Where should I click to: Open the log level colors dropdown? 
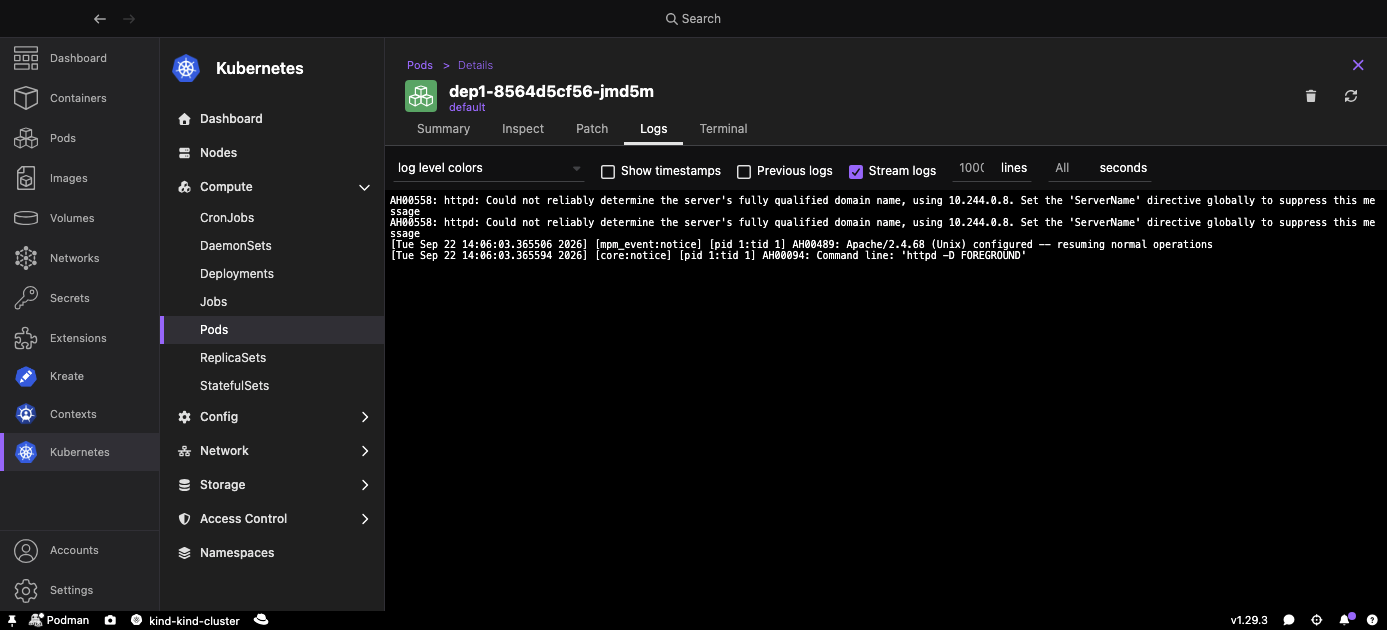(x=489, y=168)
